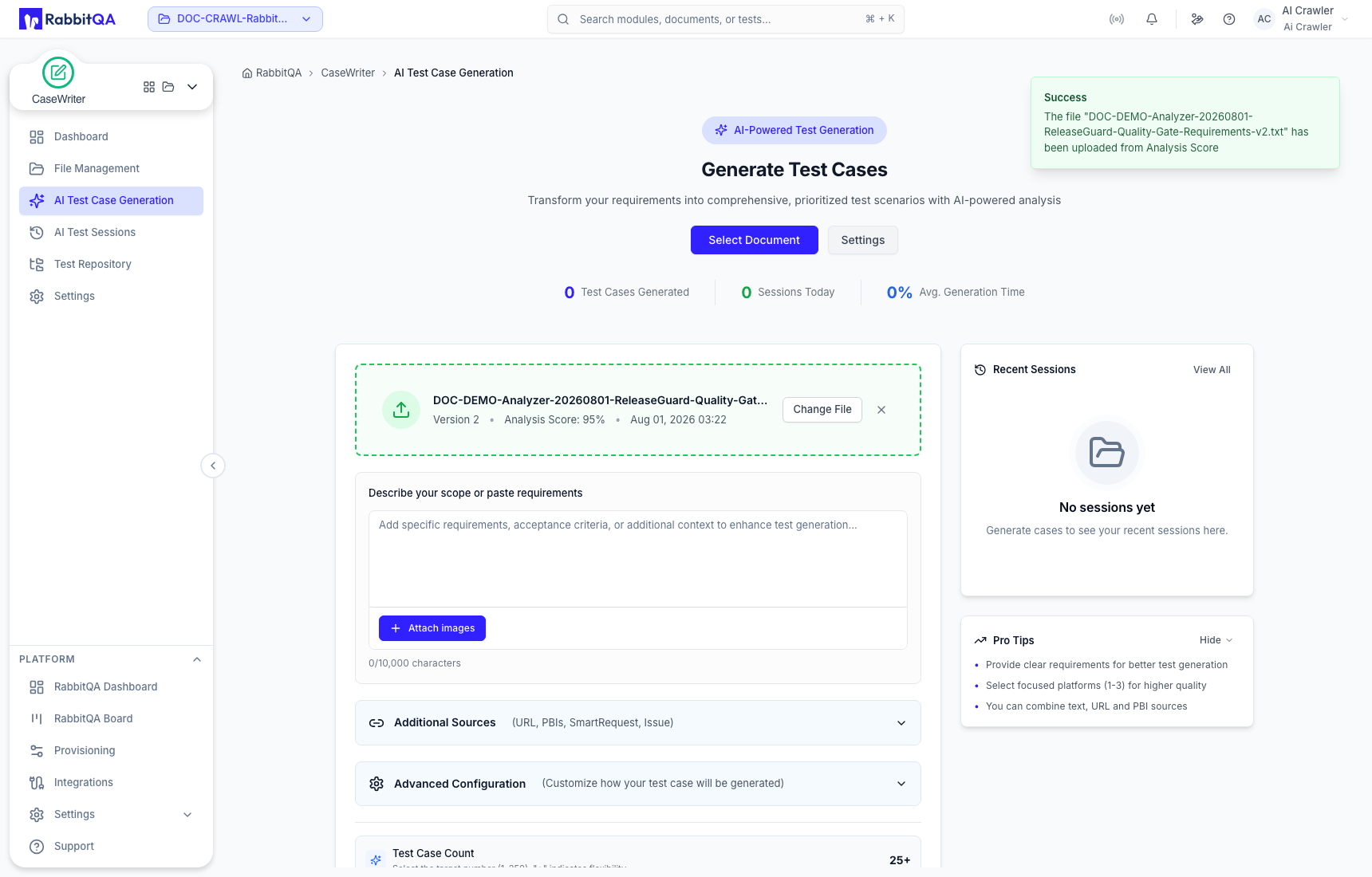Open Test Repository in the sidebar
1372x877 pixels.
(x=111, y=265)
